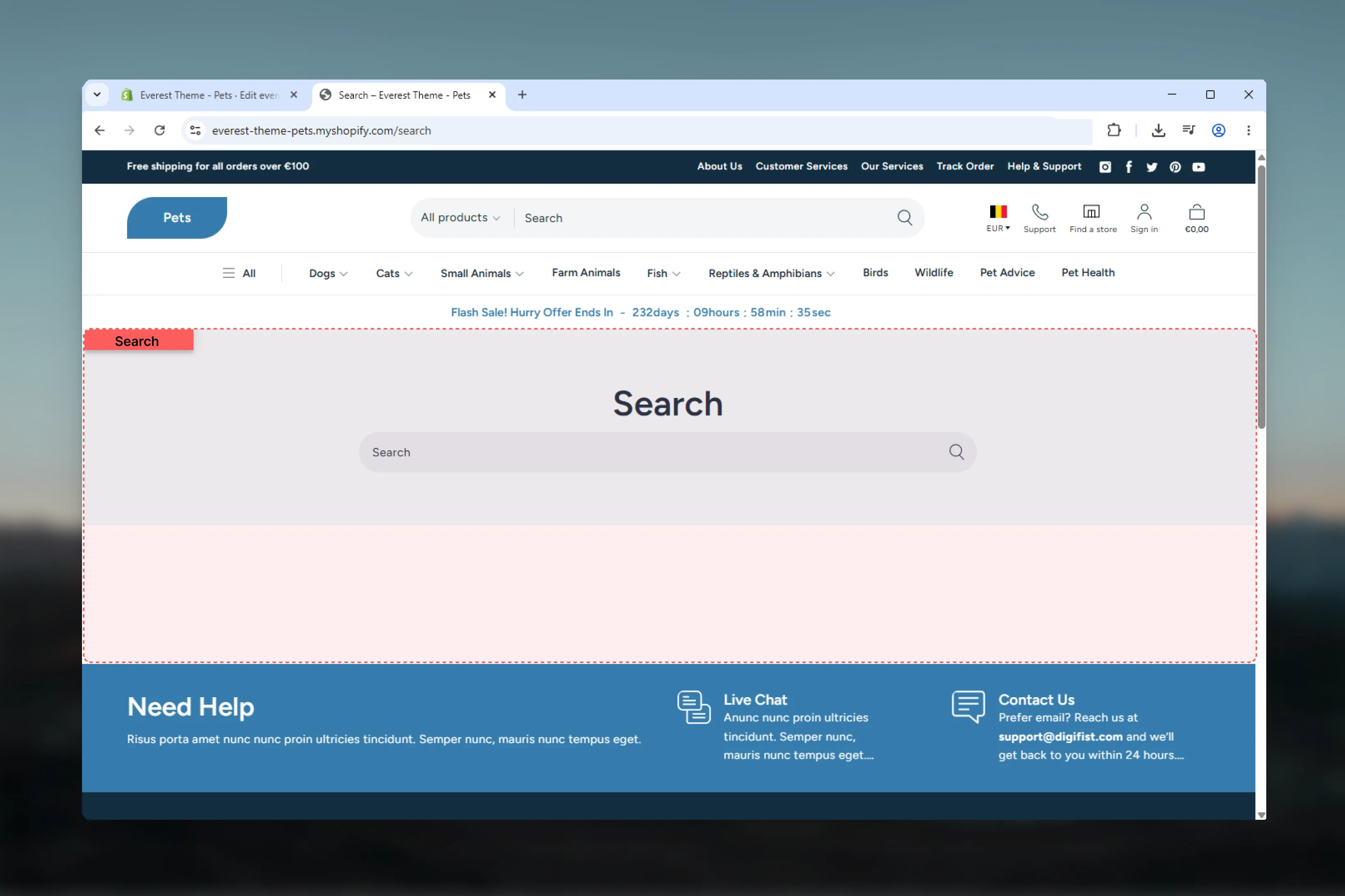Open the Pet Health menu item
This screenshot has height=896, width=1345.
pos(1088,273)
